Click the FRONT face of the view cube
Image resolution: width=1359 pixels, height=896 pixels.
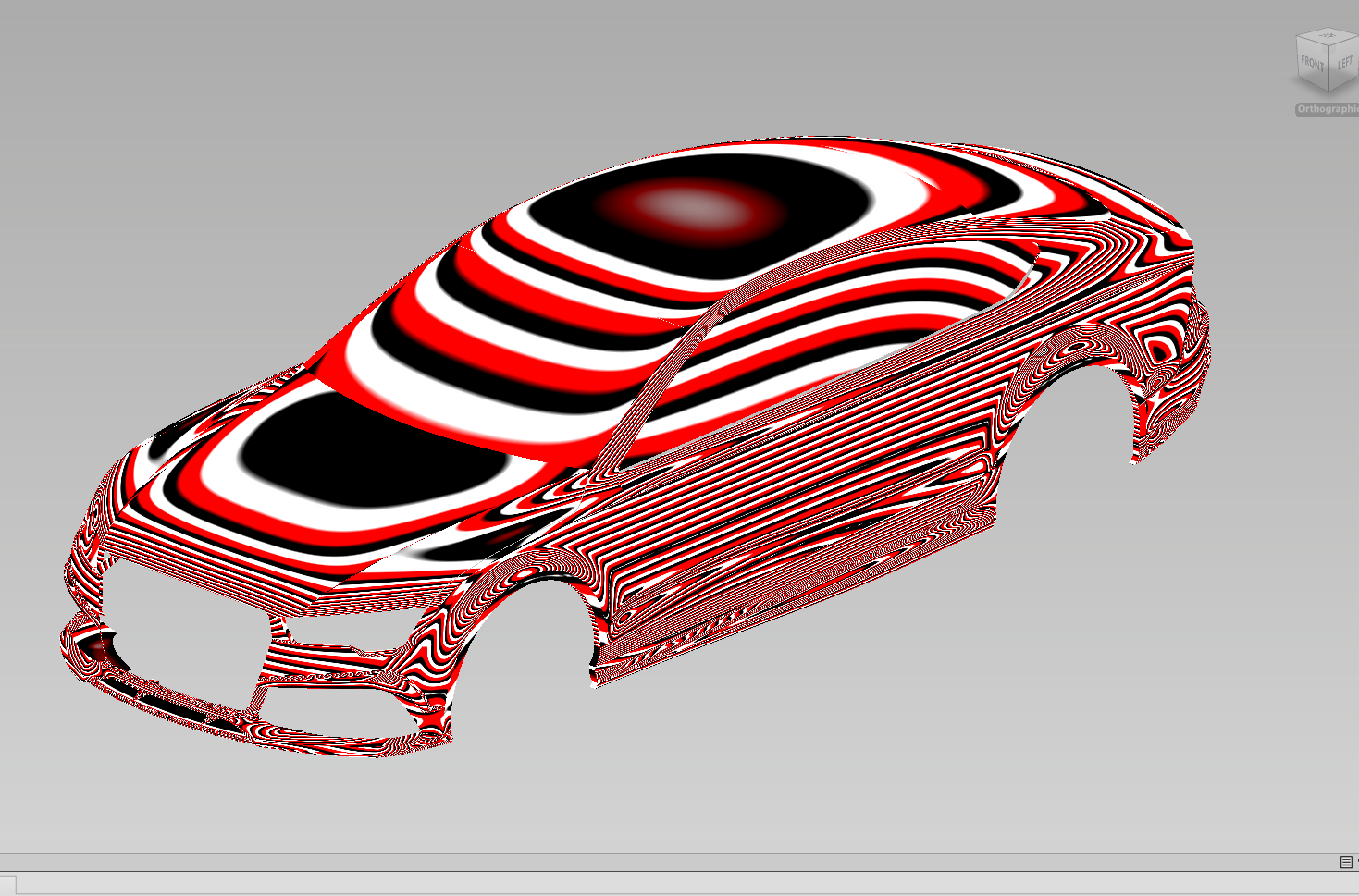1312,63
